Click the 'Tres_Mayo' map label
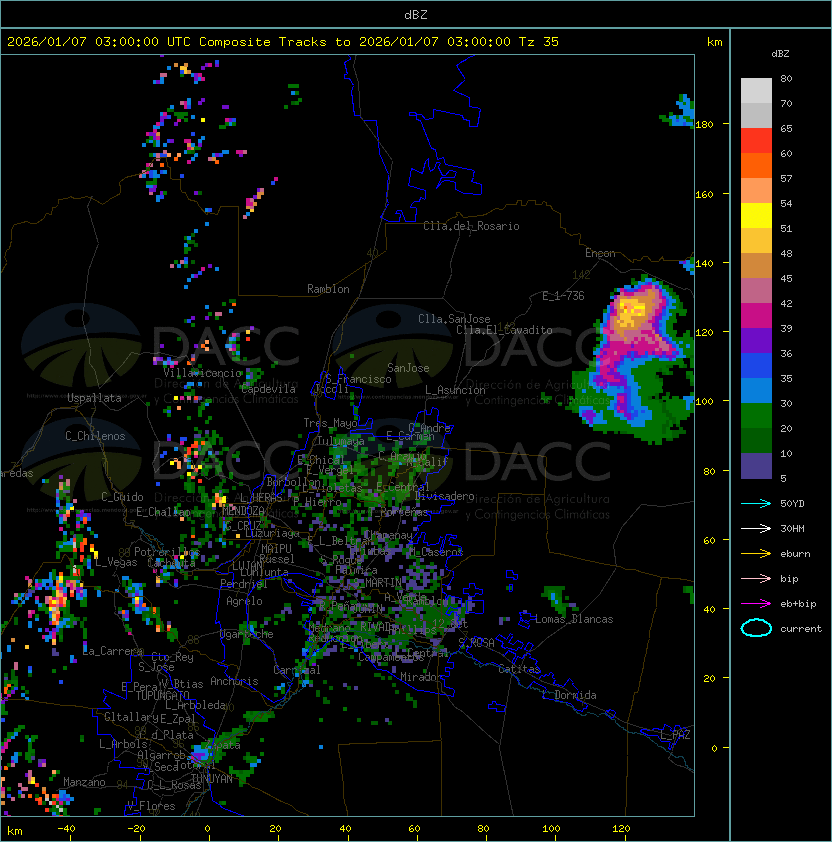 [x=330, y=423]
